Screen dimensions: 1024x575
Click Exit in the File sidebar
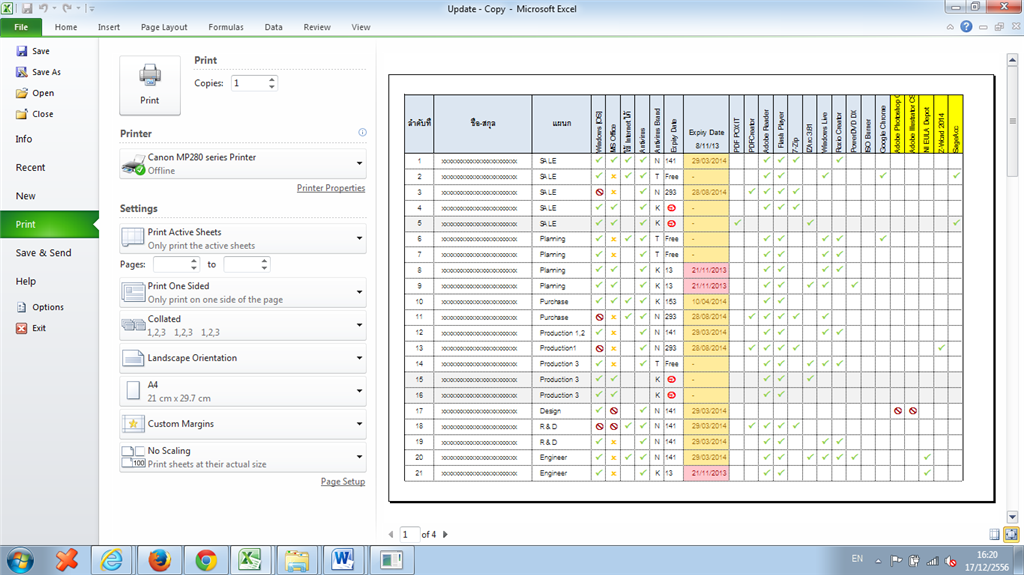tap(31, 328)
